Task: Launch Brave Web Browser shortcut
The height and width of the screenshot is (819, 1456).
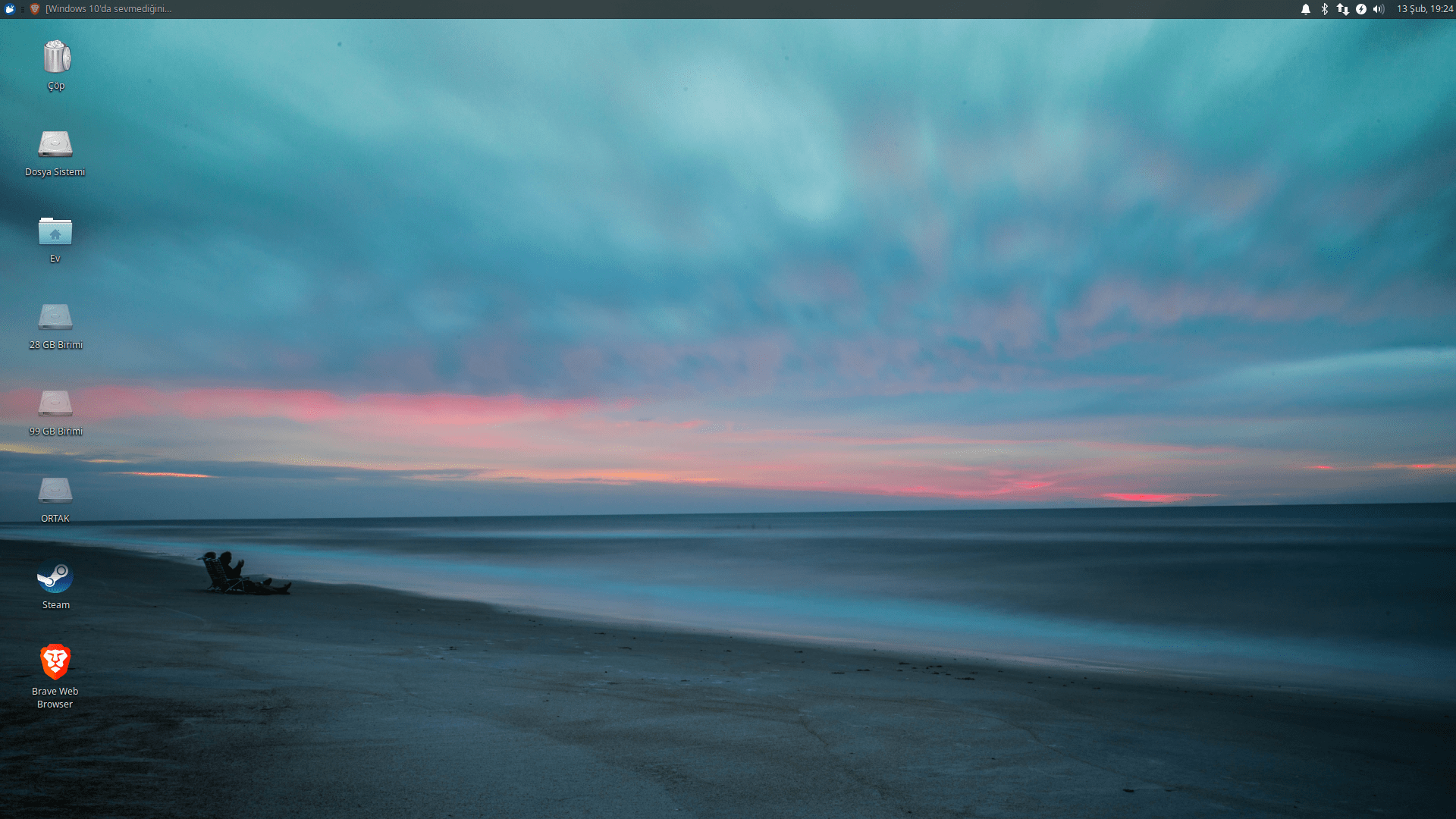Action: point(55,663)
